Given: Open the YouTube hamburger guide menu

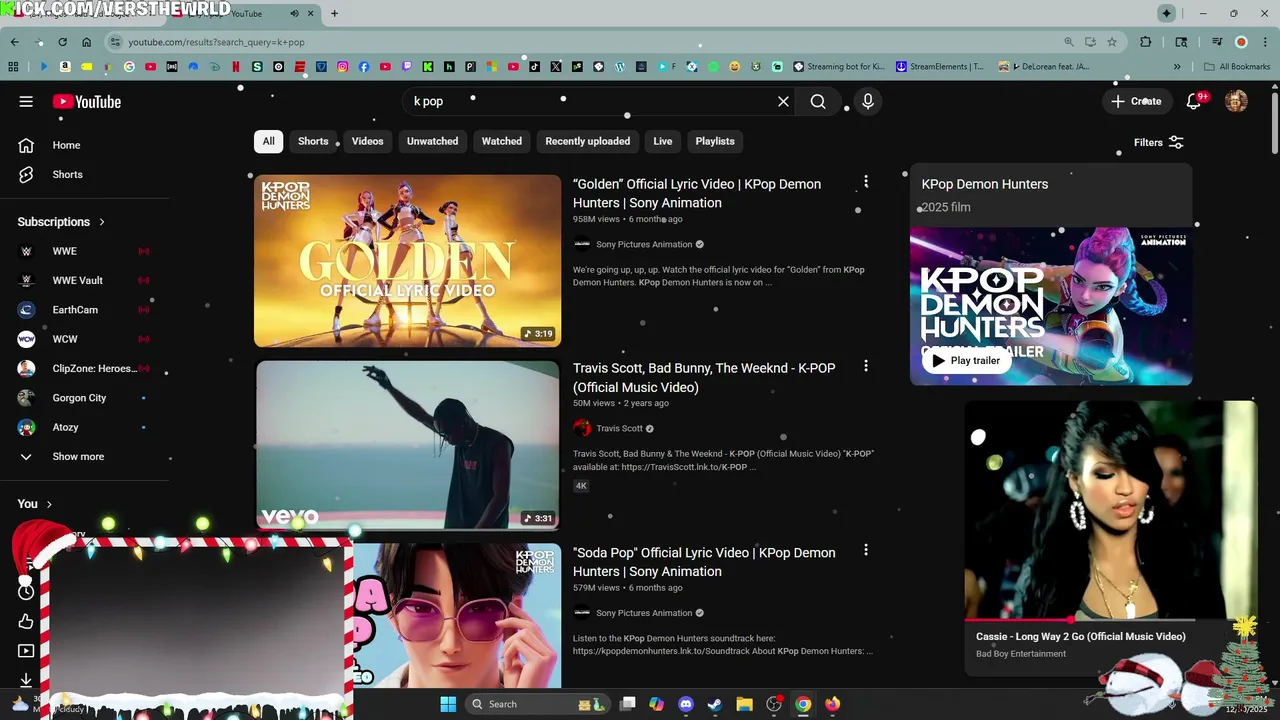Looking at the screenshot, I should coord(26,101).
